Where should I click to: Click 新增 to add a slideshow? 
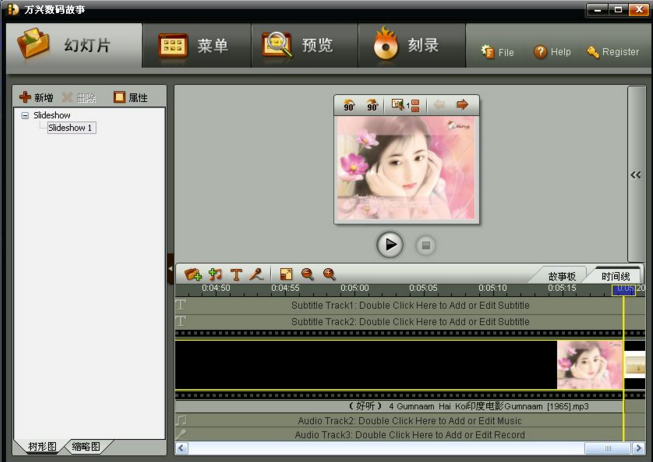coord(36,97)
